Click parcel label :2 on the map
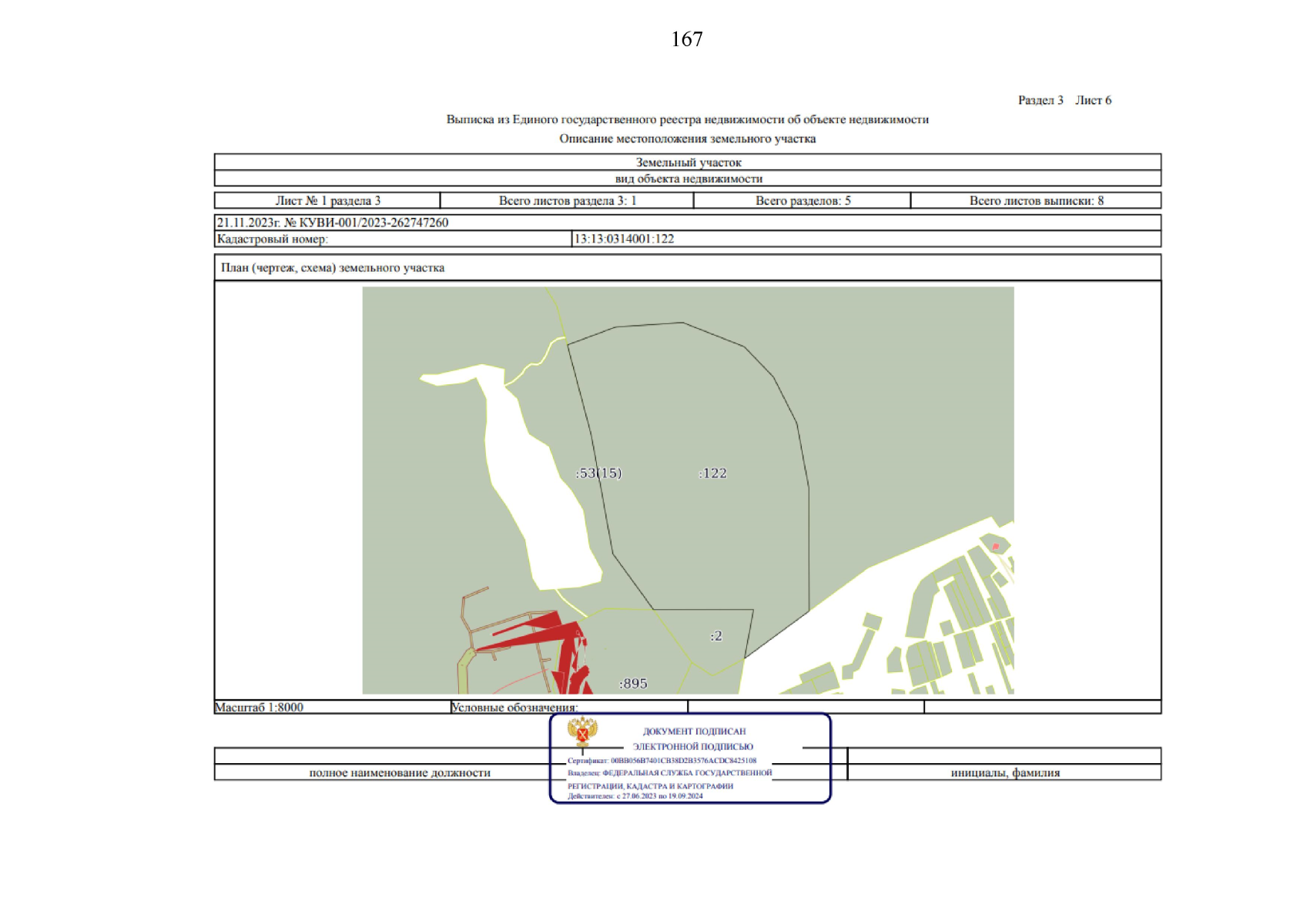 click(716, 636)
